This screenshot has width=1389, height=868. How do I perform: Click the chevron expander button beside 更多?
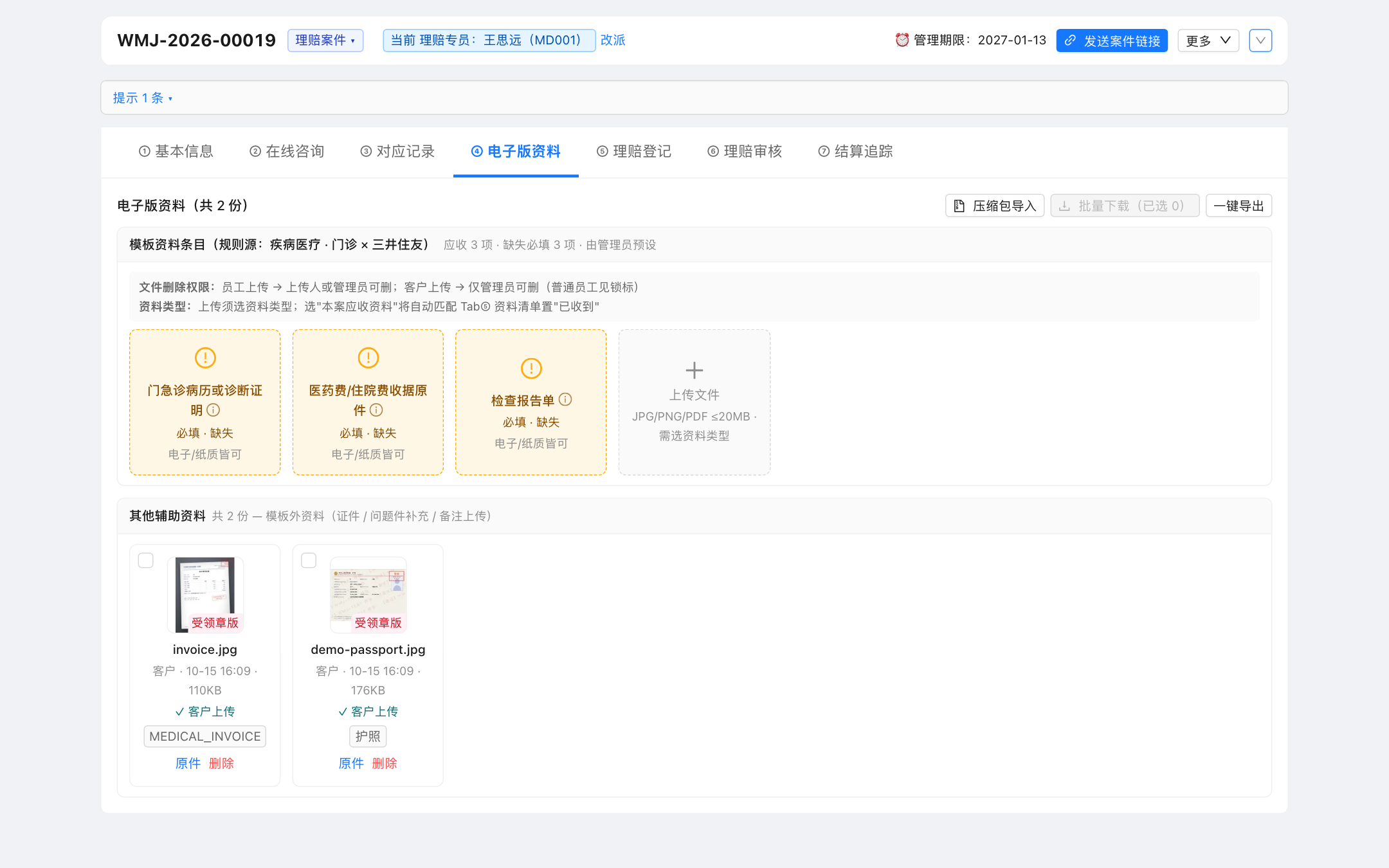pos(1260,41)
